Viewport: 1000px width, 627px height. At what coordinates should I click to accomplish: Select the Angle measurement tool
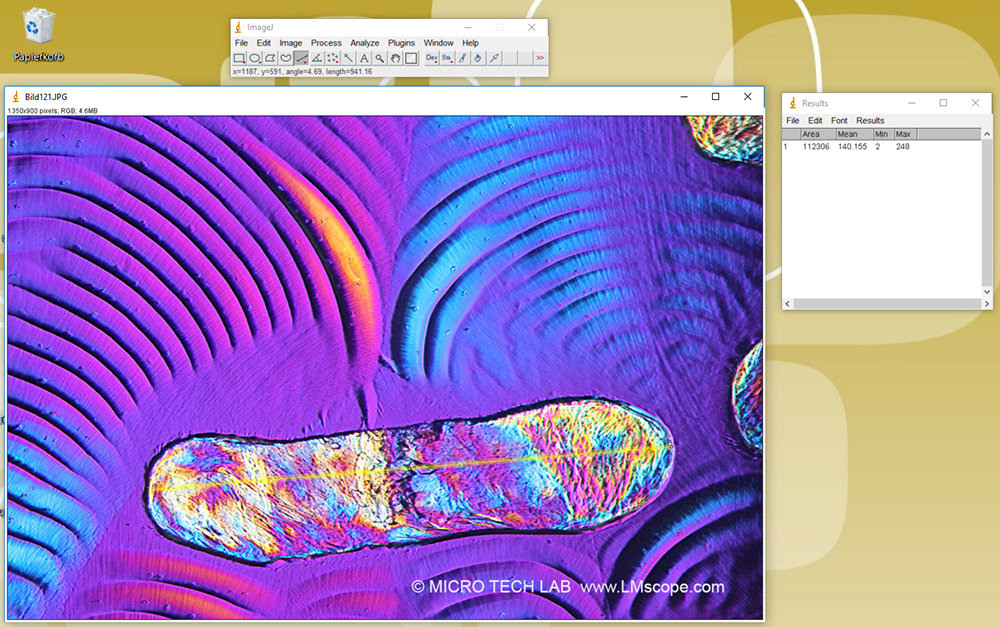coord(316,58)
